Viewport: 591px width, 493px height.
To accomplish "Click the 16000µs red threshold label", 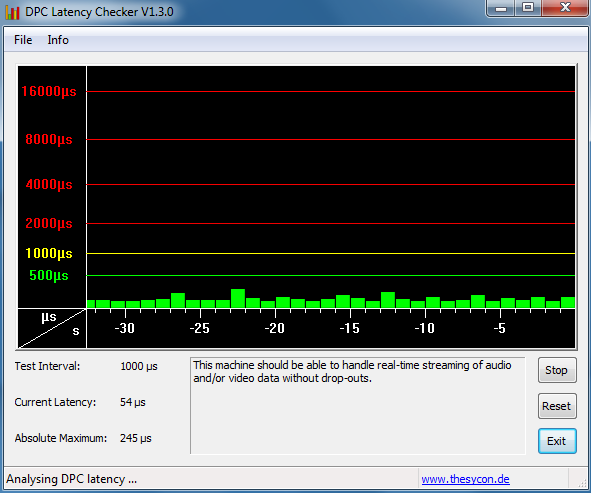I will click(49, 91).
